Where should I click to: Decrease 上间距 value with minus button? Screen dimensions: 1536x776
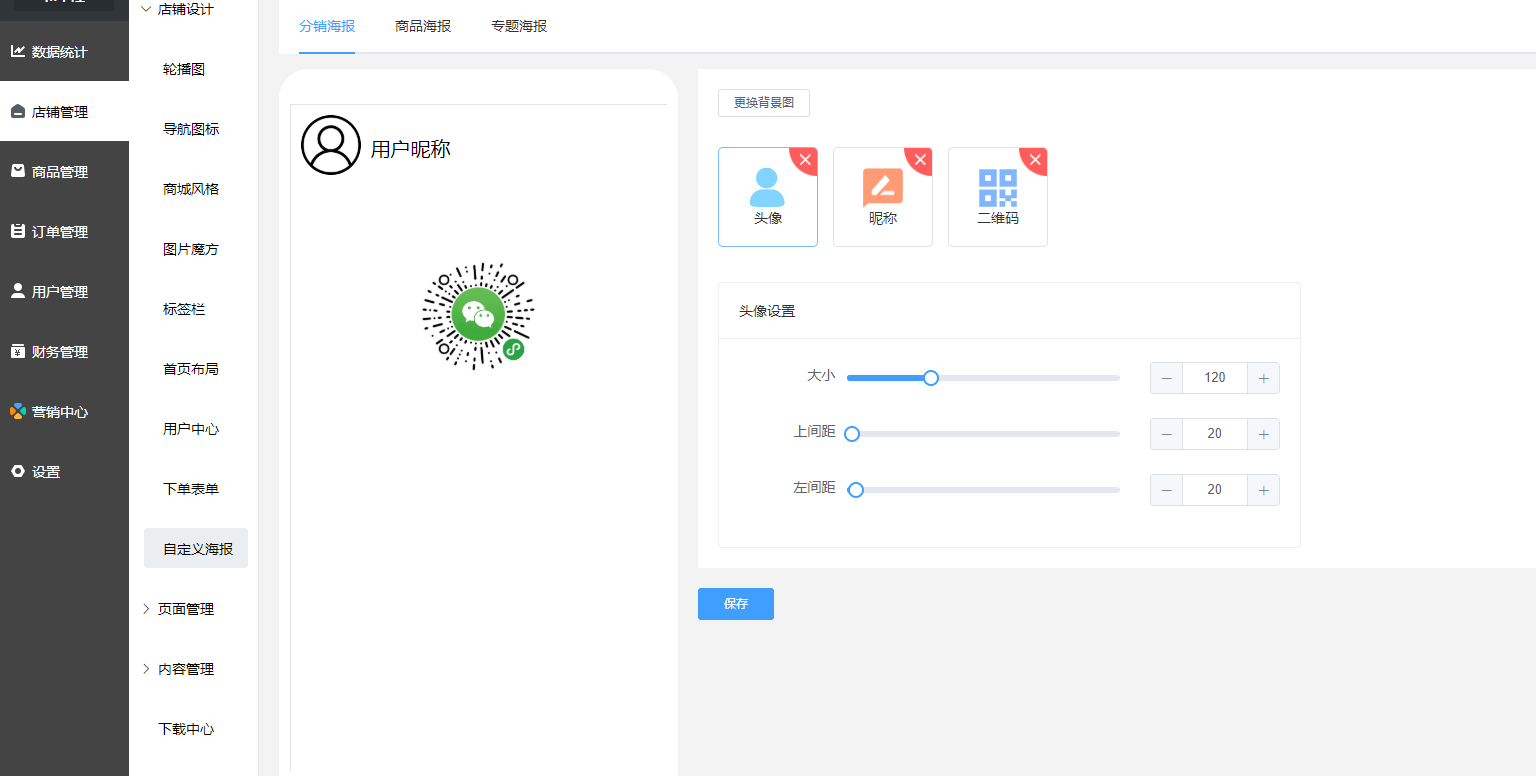(1166, 434)
